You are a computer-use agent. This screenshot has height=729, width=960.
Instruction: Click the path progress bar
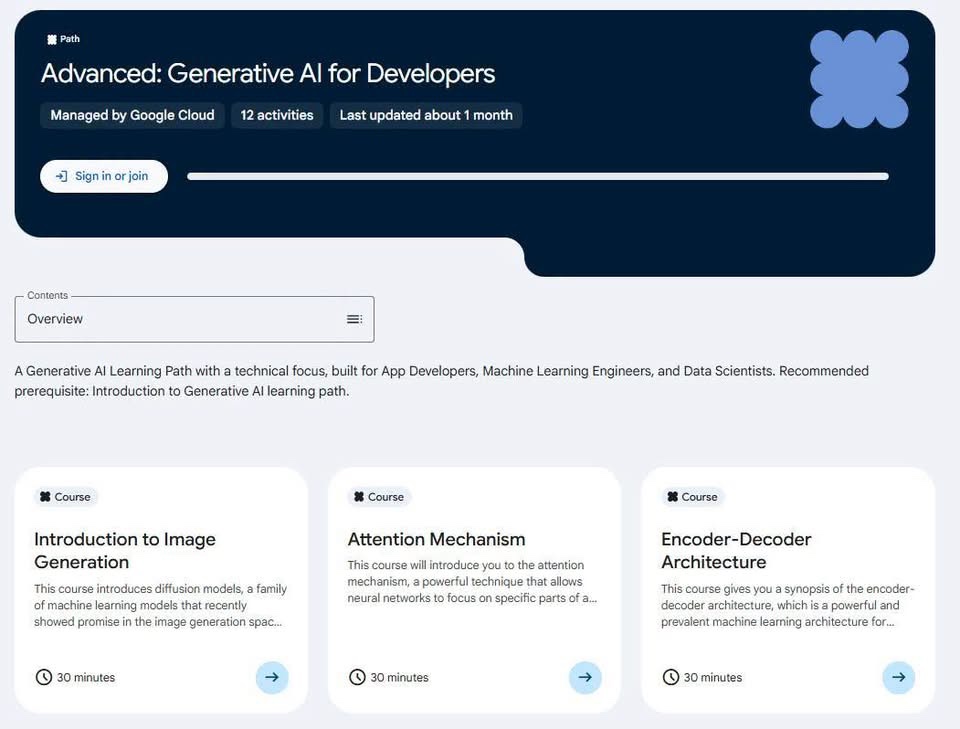coord(538,176)
